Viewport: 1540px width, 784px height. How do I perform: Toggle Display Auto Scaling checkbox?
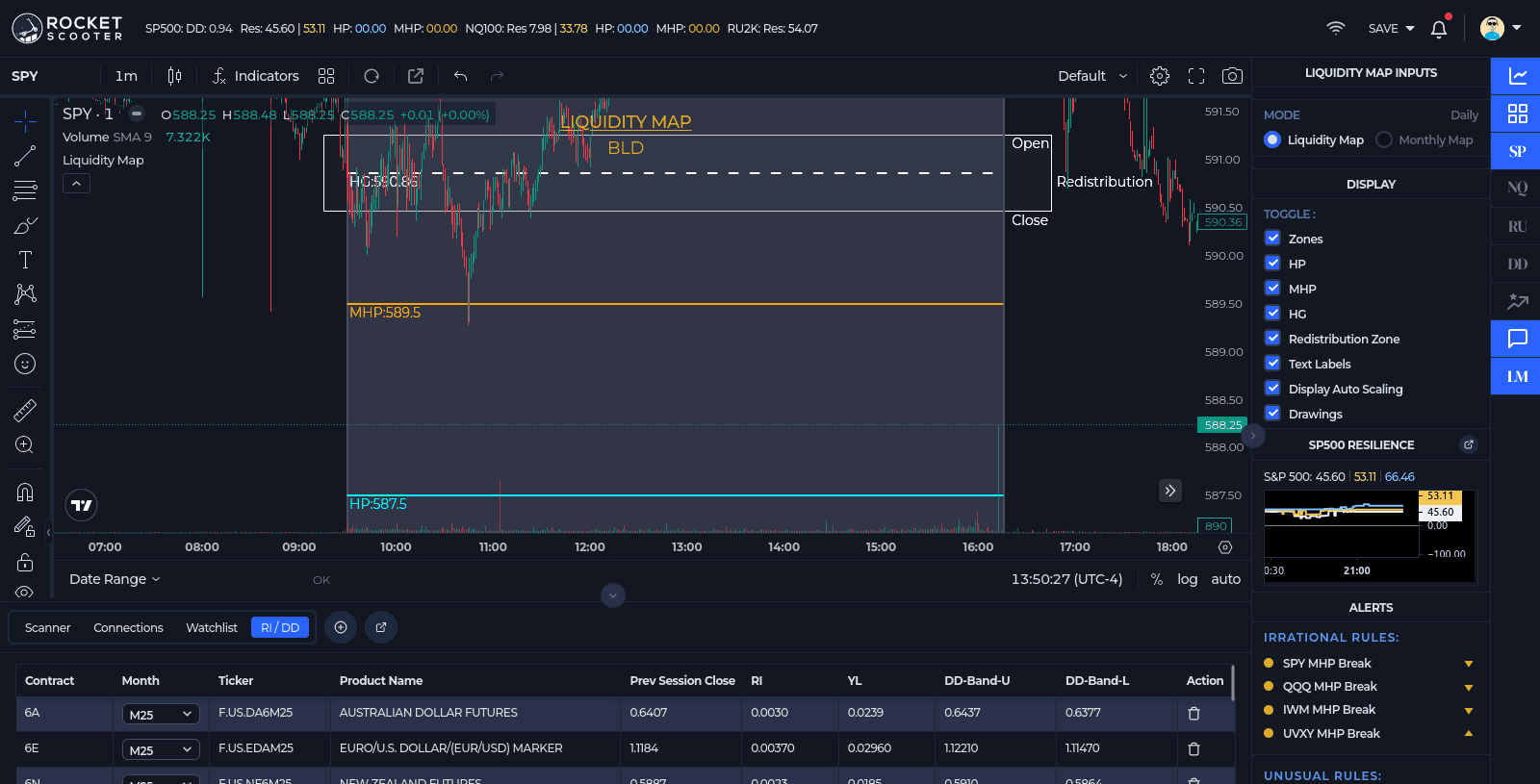click(1272, 388)
